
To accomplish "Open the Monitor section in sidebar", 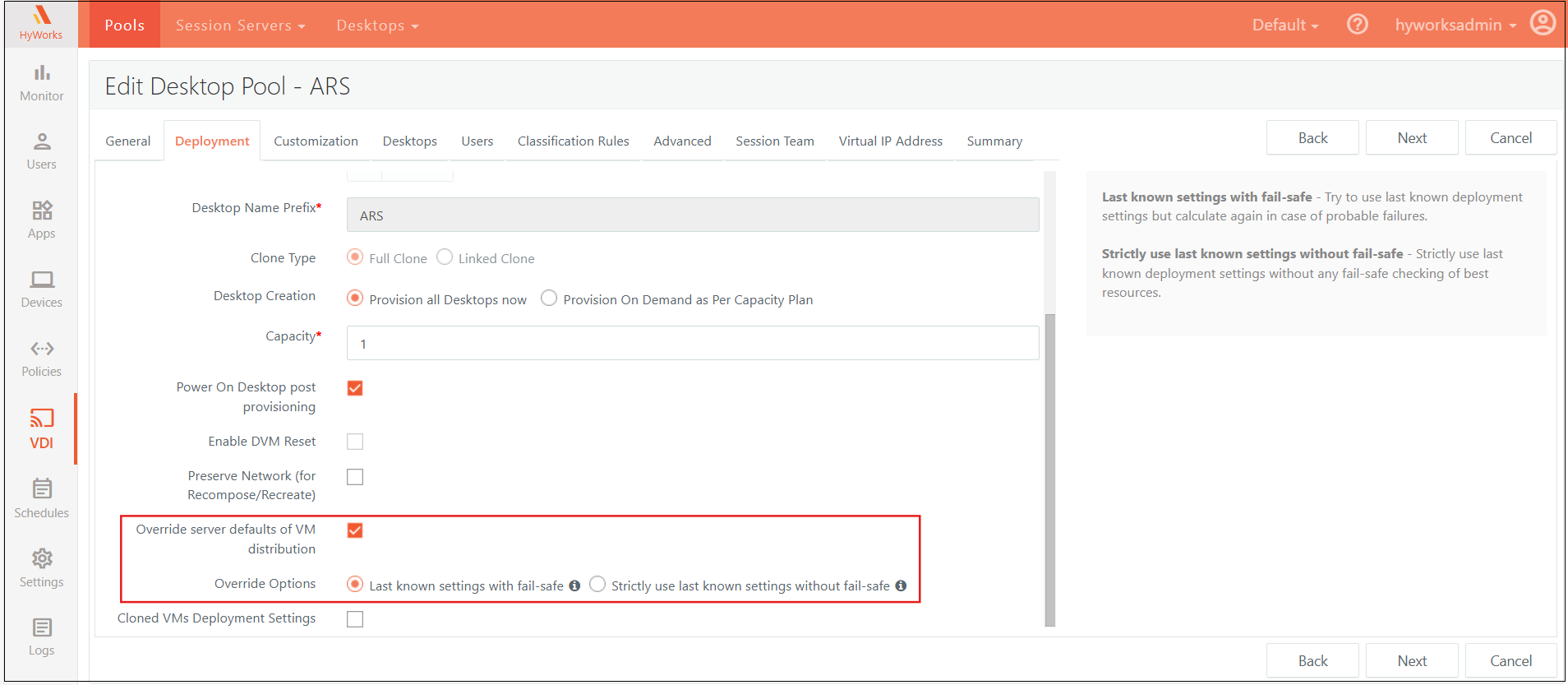I will pyautogui.click(x=42, y=83).
